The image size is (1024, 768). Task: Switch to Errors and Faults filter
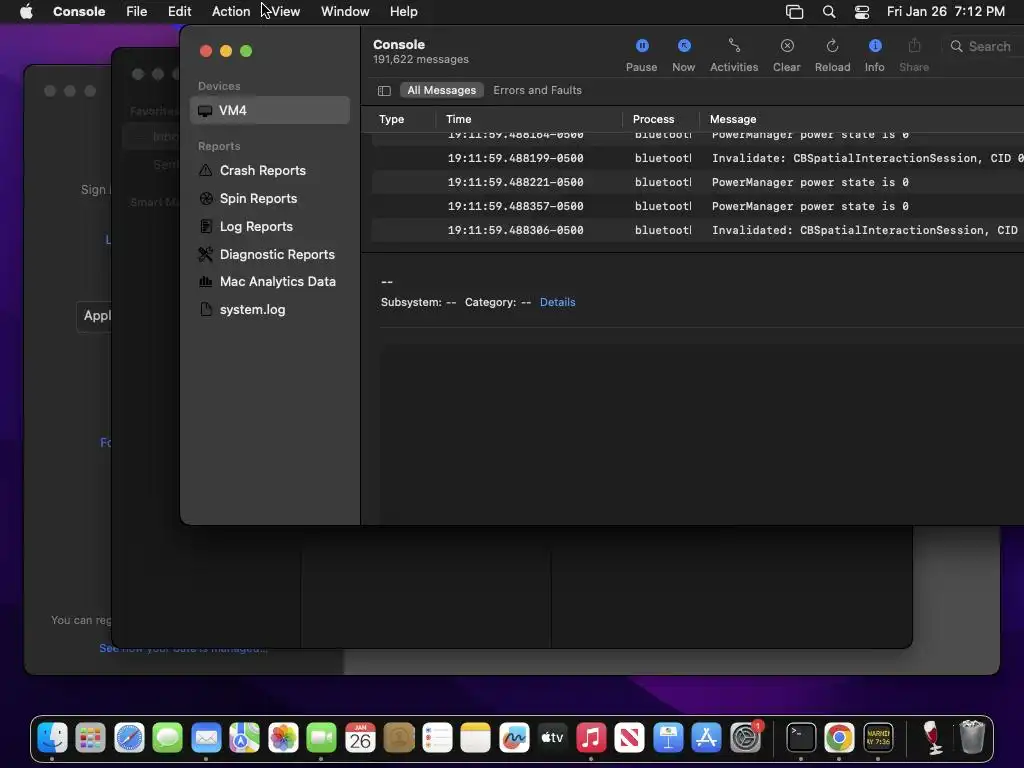pos(537,90)
